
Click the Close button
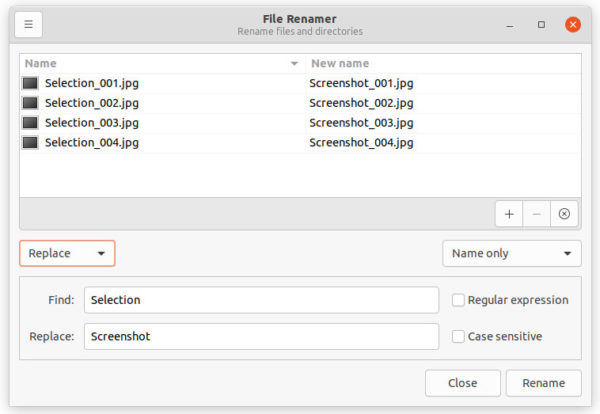(x=463, y=383)
